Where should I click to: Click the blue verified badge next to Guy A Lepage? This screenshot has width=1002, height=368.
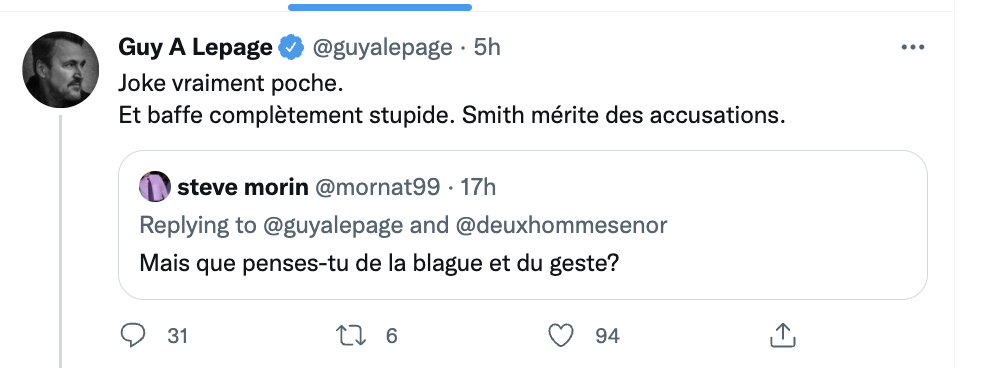pos(291,48)
